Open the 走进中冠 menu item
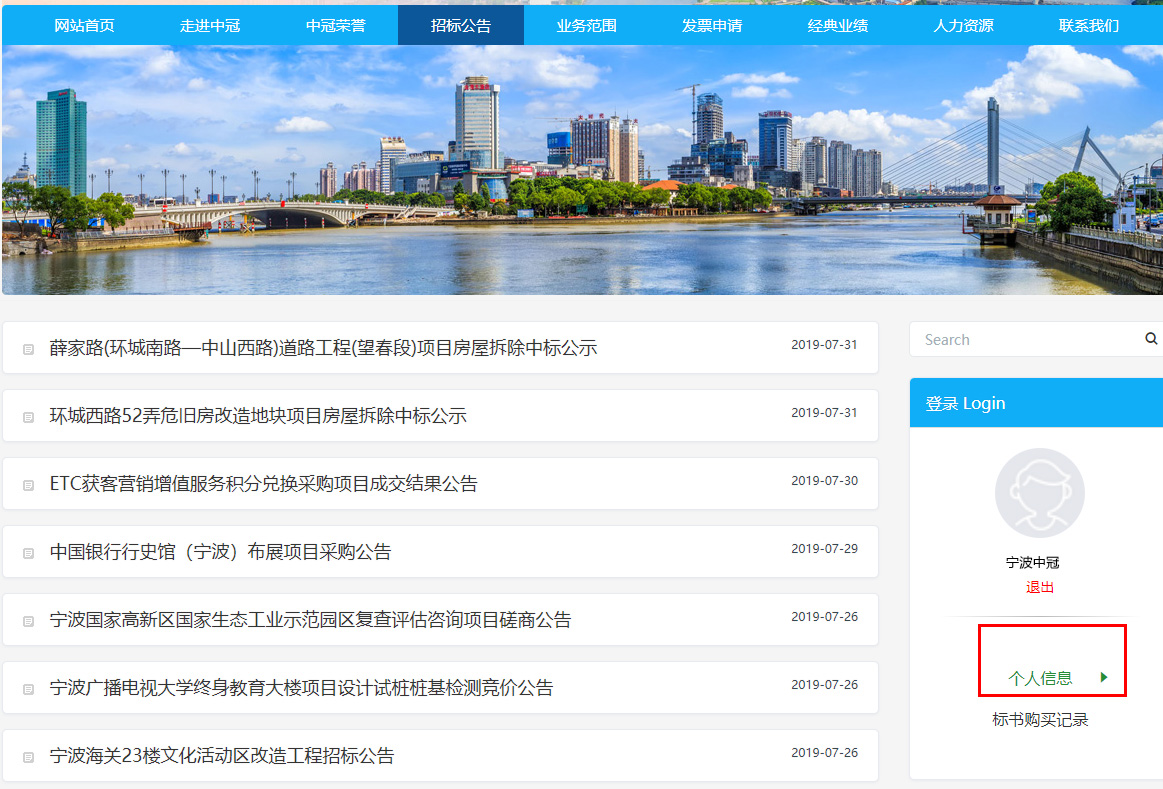The width and height of the screenshot is (1163, 789). point(210,26)
